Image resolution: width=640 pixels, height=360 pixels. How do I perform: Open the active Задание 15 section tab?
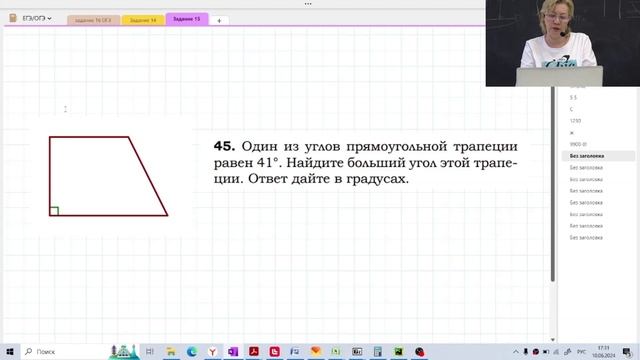187,19
